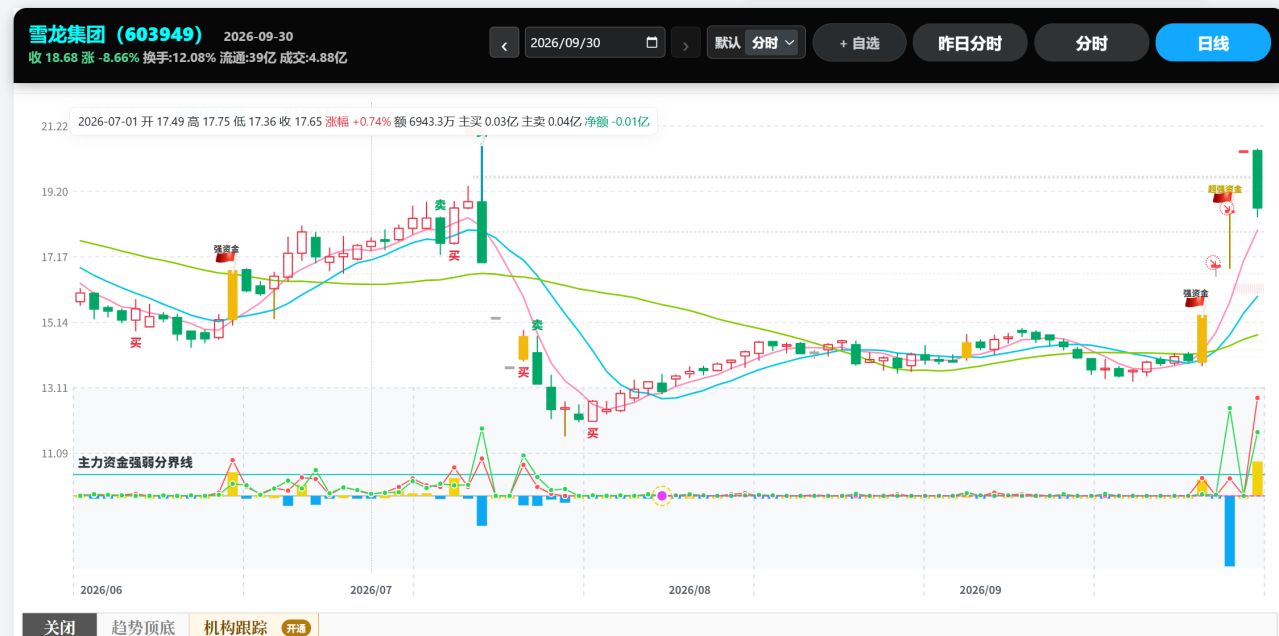Select the 关闭 tab
The width and height of the screenshot is (1279, 636).
coord(60,627)
